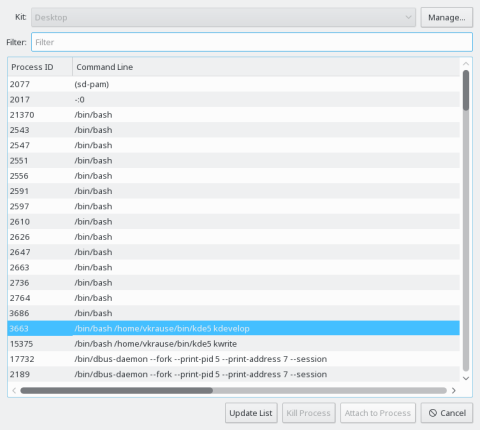The width and height of the screenshot is (480, 430).
Task: Click the scroll left arrow icon
Action: [14, 390]
